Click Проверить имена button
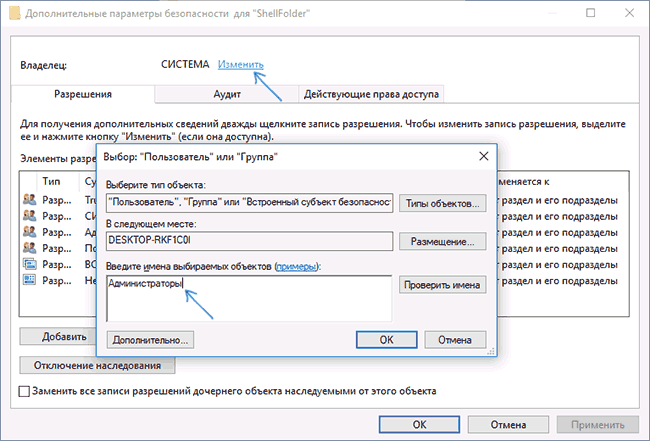The image size is (650, 441). [x=442, y=285]
